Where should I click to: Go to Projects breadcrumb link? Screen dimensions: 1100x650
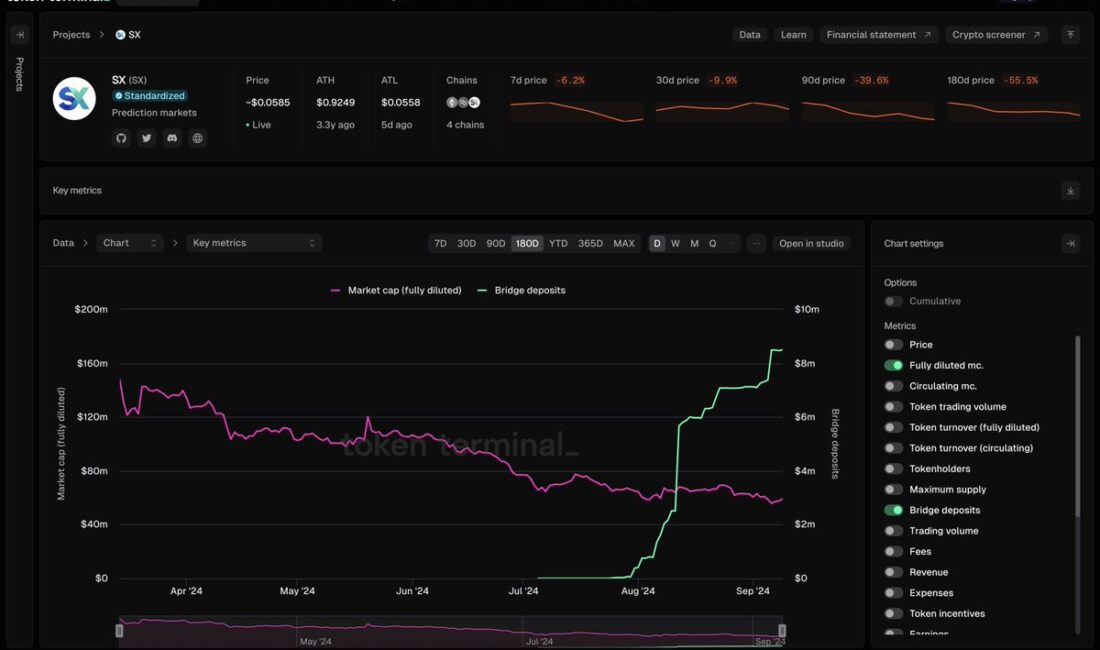click(x=72, y=34)
